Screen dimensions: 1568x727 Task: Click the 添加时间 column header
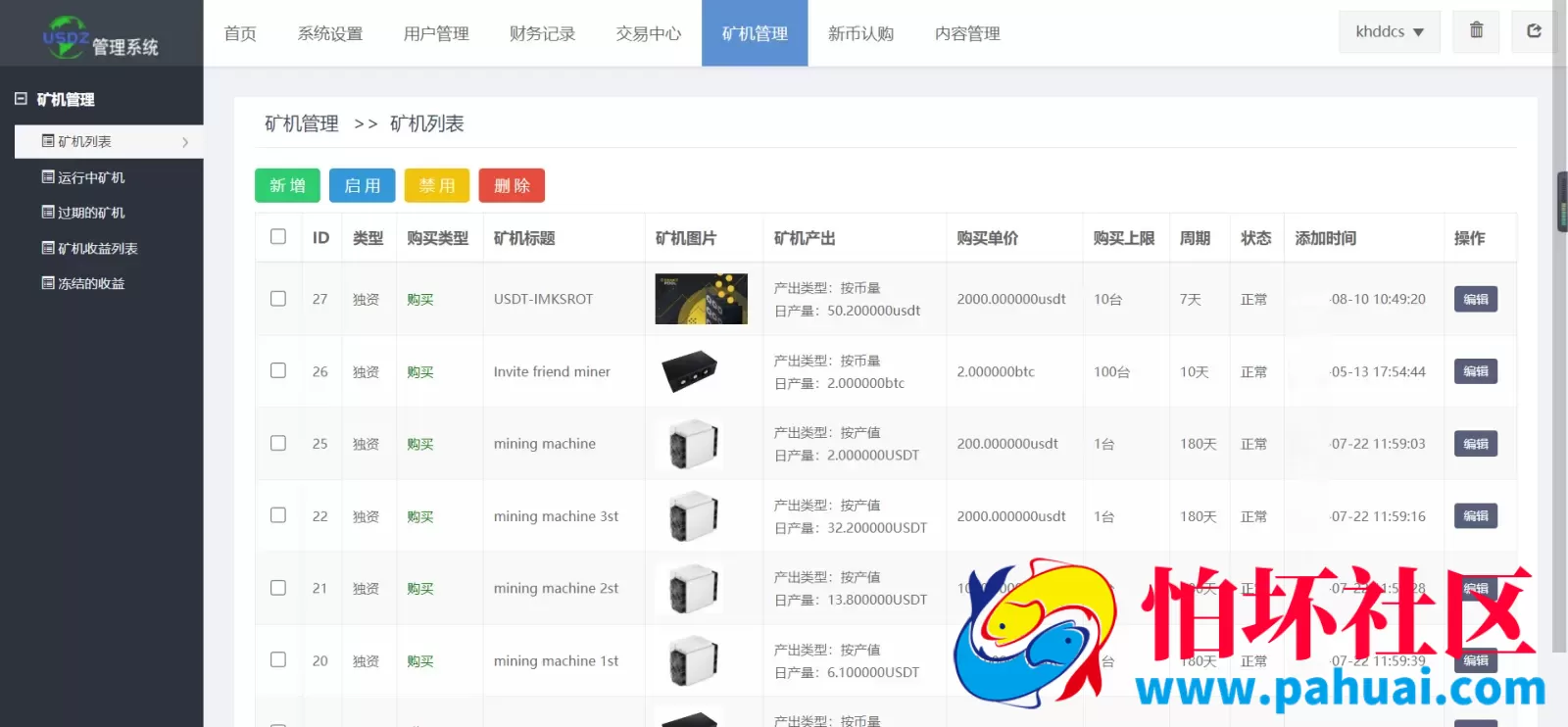pyautogui.click(x=1326, y=238)
